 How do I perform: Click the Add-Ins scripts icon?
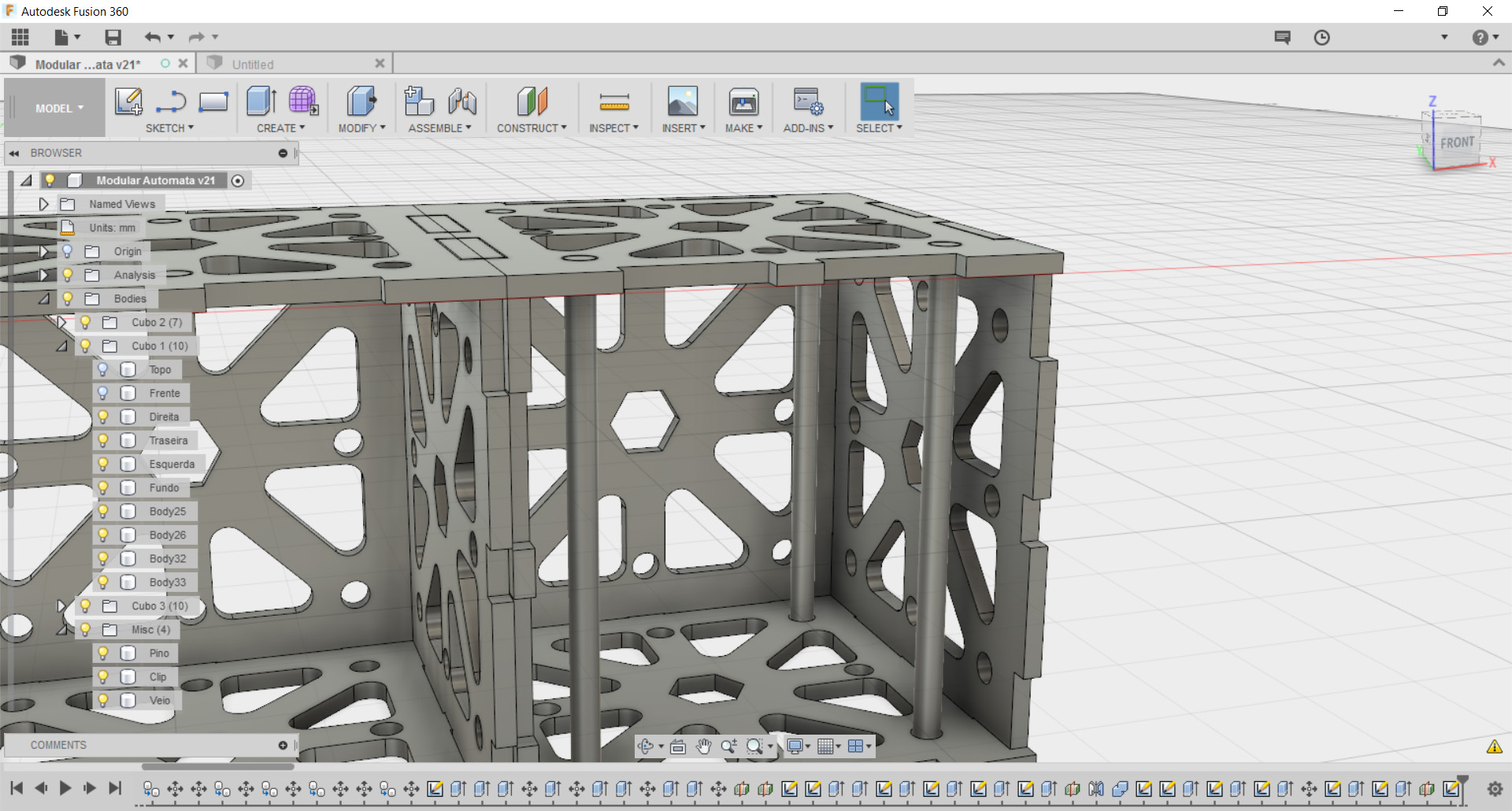click(x=808, y=102)
